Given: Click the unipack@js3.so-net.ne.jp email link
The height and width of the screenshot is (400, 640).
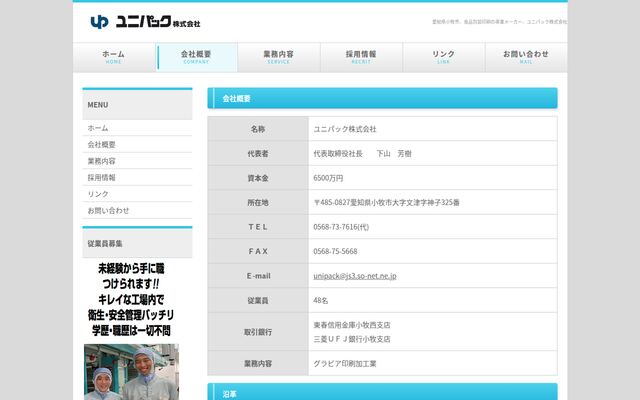Looking at the screenshot, I should 355,276.
